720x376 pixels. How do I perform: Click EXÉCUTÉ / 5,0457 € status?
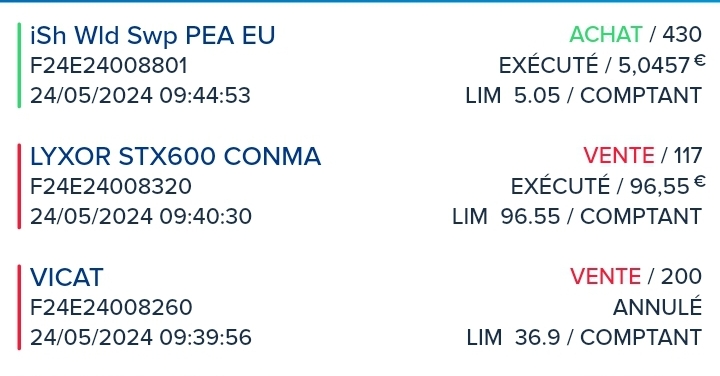click(x=602, y=65)
